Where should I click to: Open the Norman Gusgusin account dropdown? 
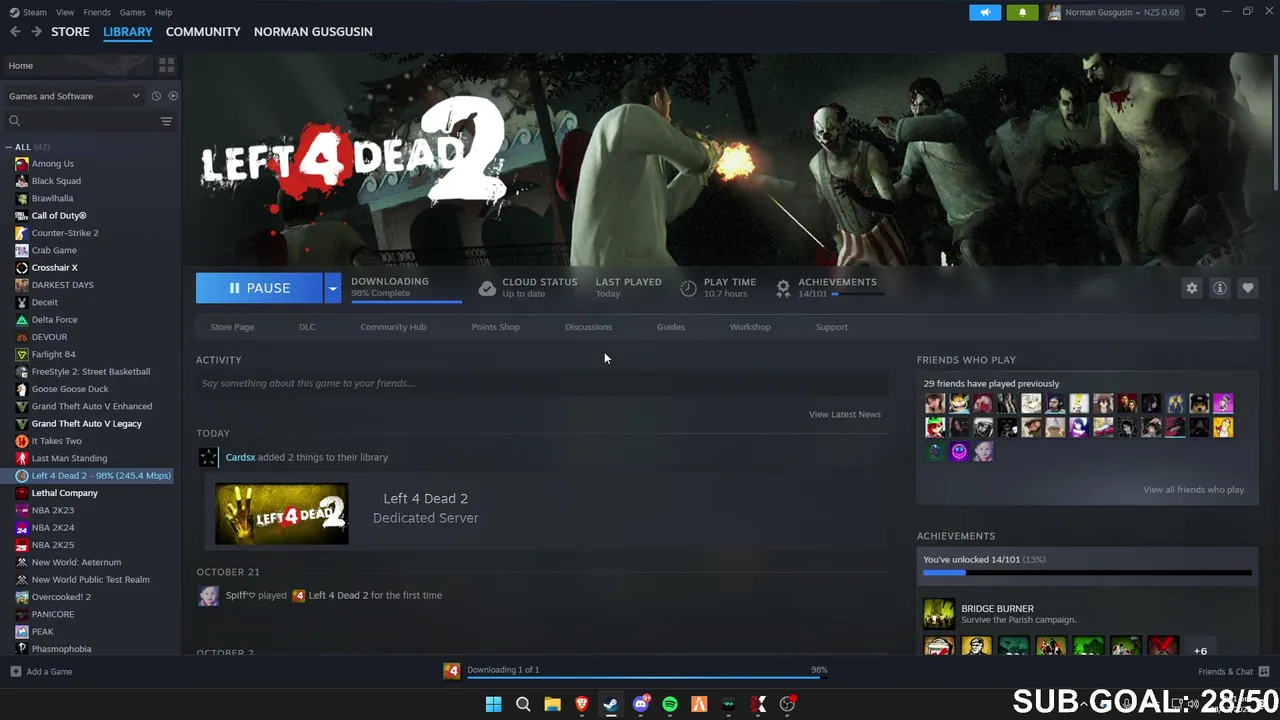pyautogui.click(x=1113, y=12)
